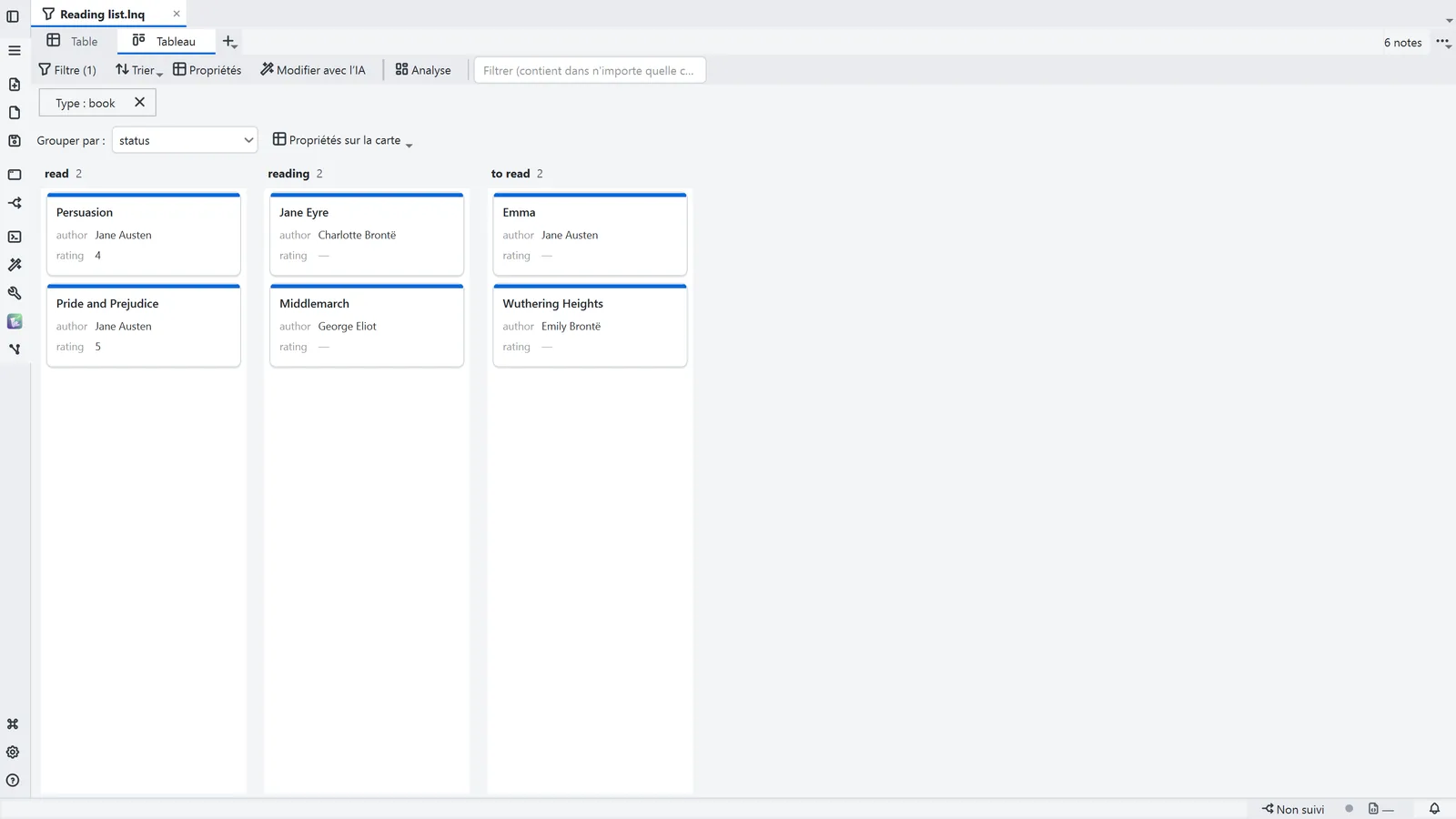Click the fork/merge sidebar icon

click(15, 349)
